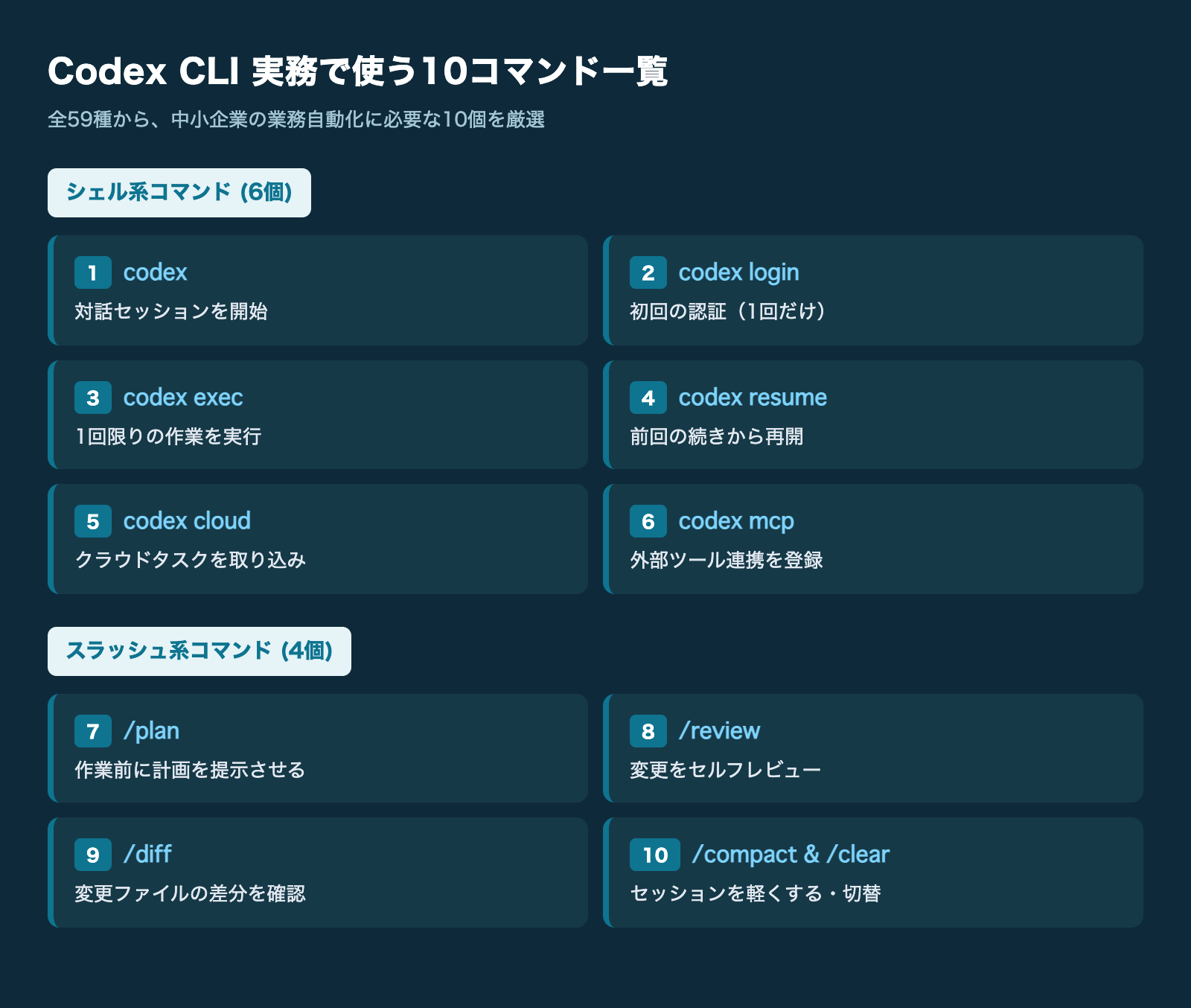Click the description 変更ファイルの差分を確認
Viewport: 1191px width, 1008px height.
pos(190,893)
